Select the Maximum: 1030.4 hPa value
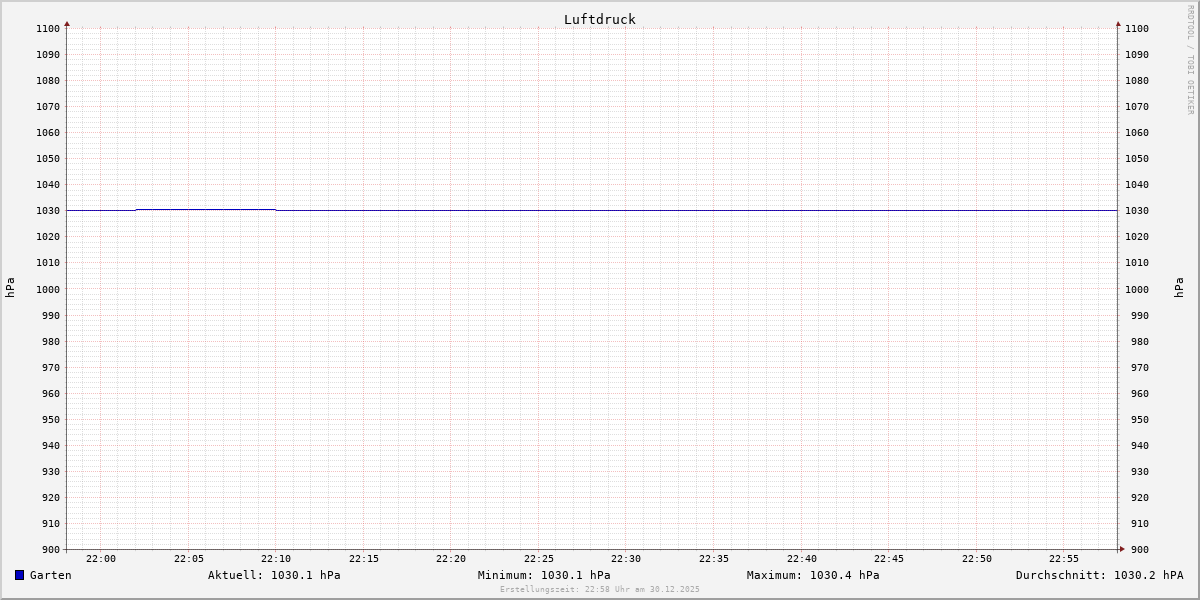 (813, 575)
